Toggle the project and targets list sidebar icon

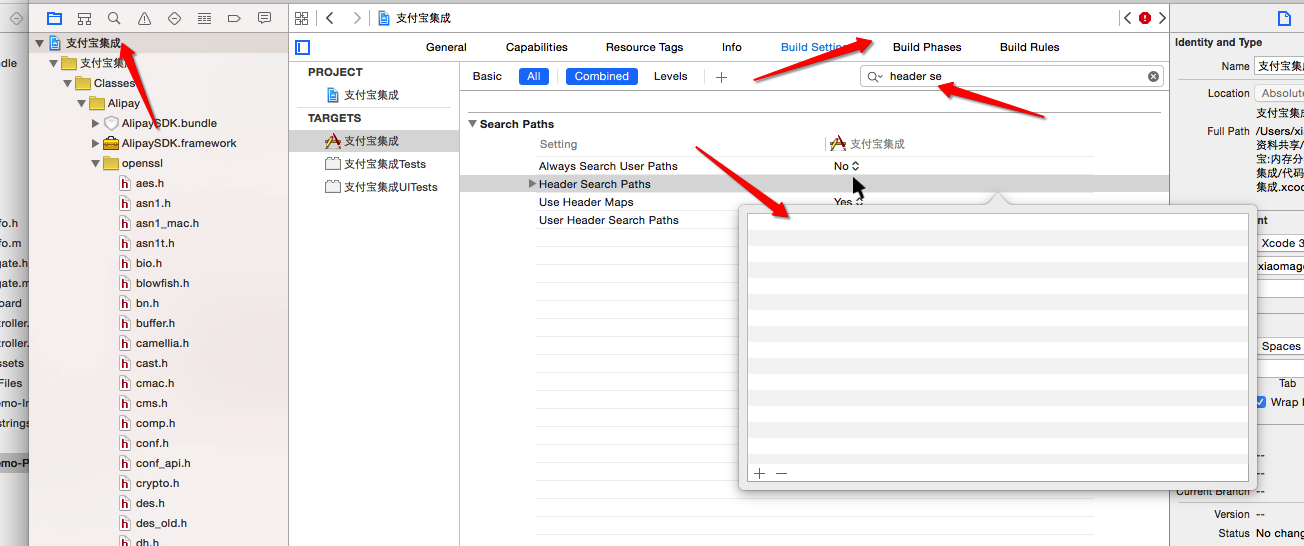pyautogui.click(x=303, y=47)
